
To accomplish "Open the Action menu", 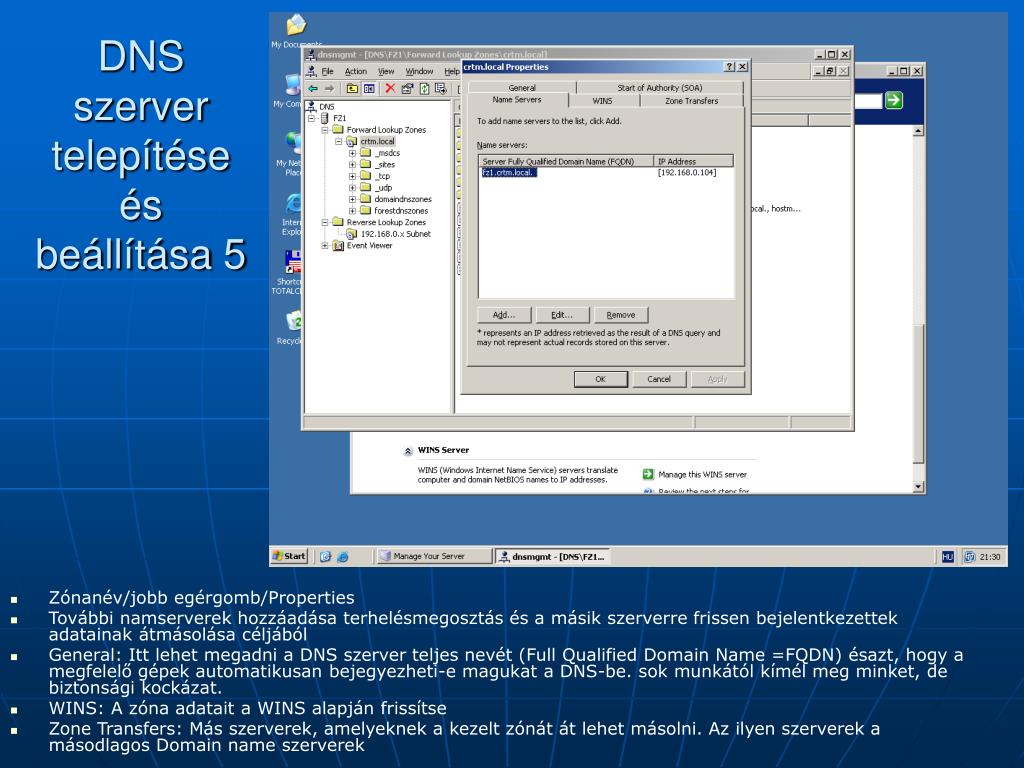I will tap(356, 71).
